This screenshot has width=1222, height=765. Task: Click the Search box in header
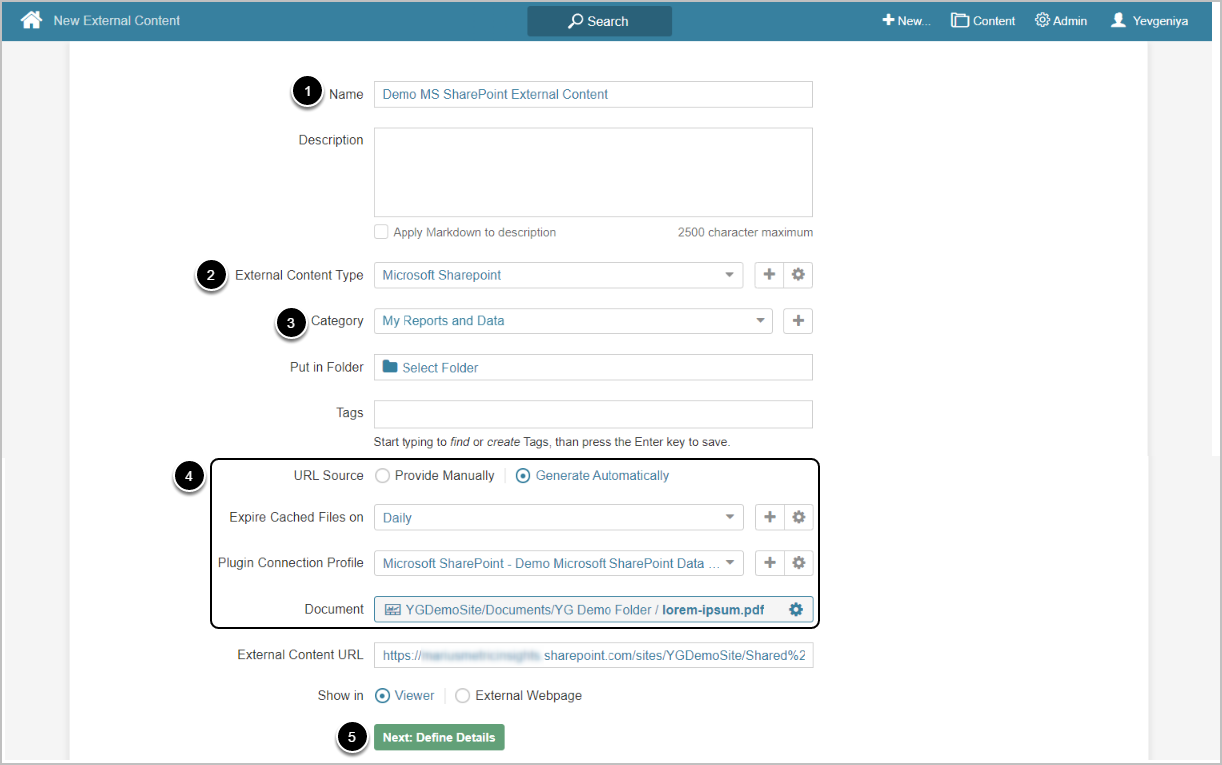click(599, 21)
